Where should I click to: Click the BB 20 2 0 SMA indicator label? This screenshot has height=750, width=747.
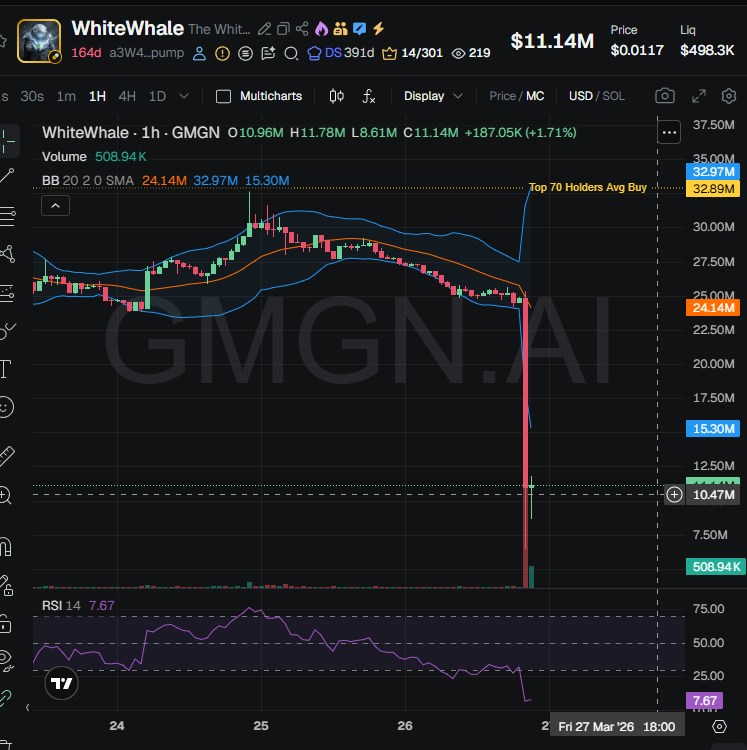[88, 181]
